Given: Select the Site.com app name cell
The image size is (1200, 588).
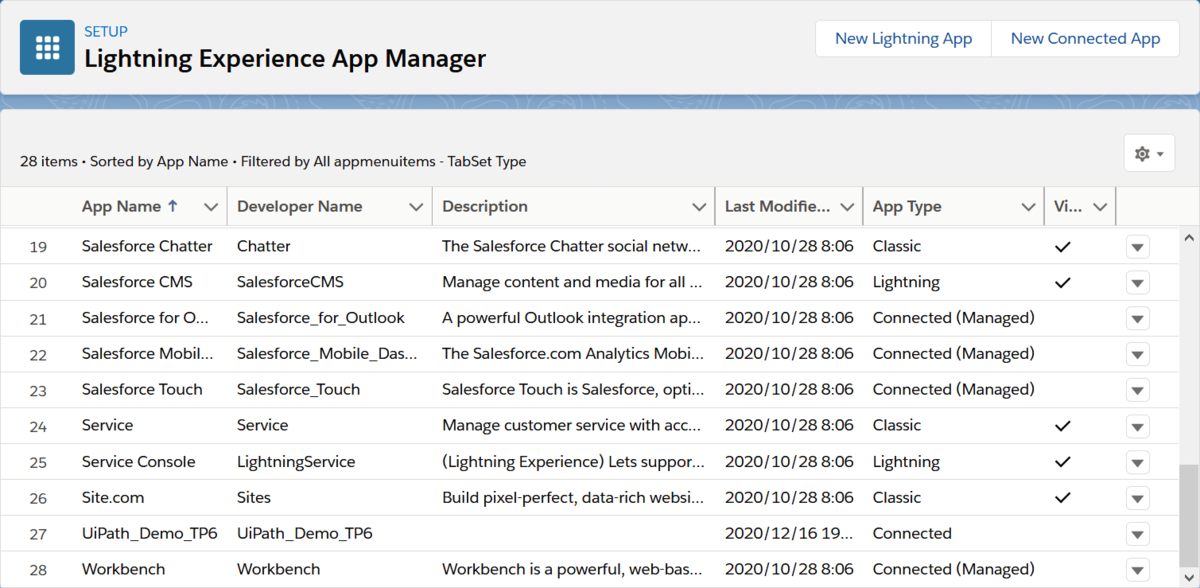Looking at the screenshot, I should tap(113, 497).
